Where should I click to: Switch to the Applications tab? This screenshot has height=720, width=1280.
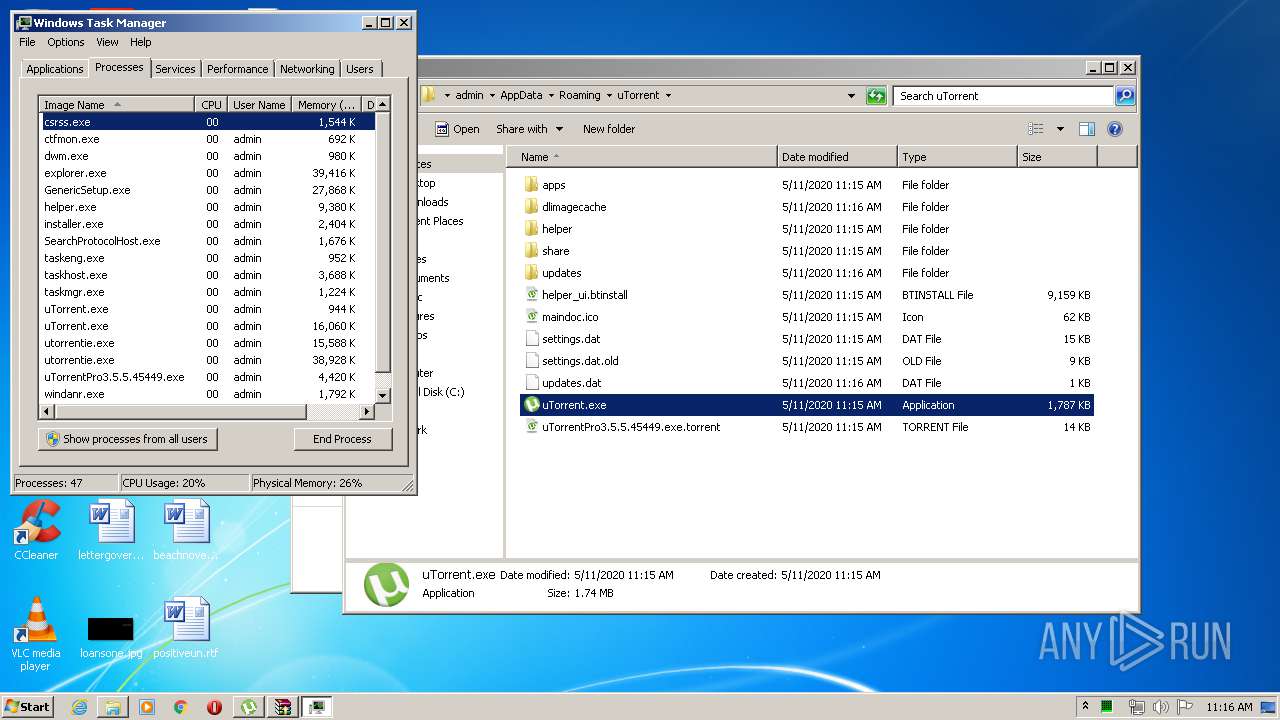click(55, 69)
